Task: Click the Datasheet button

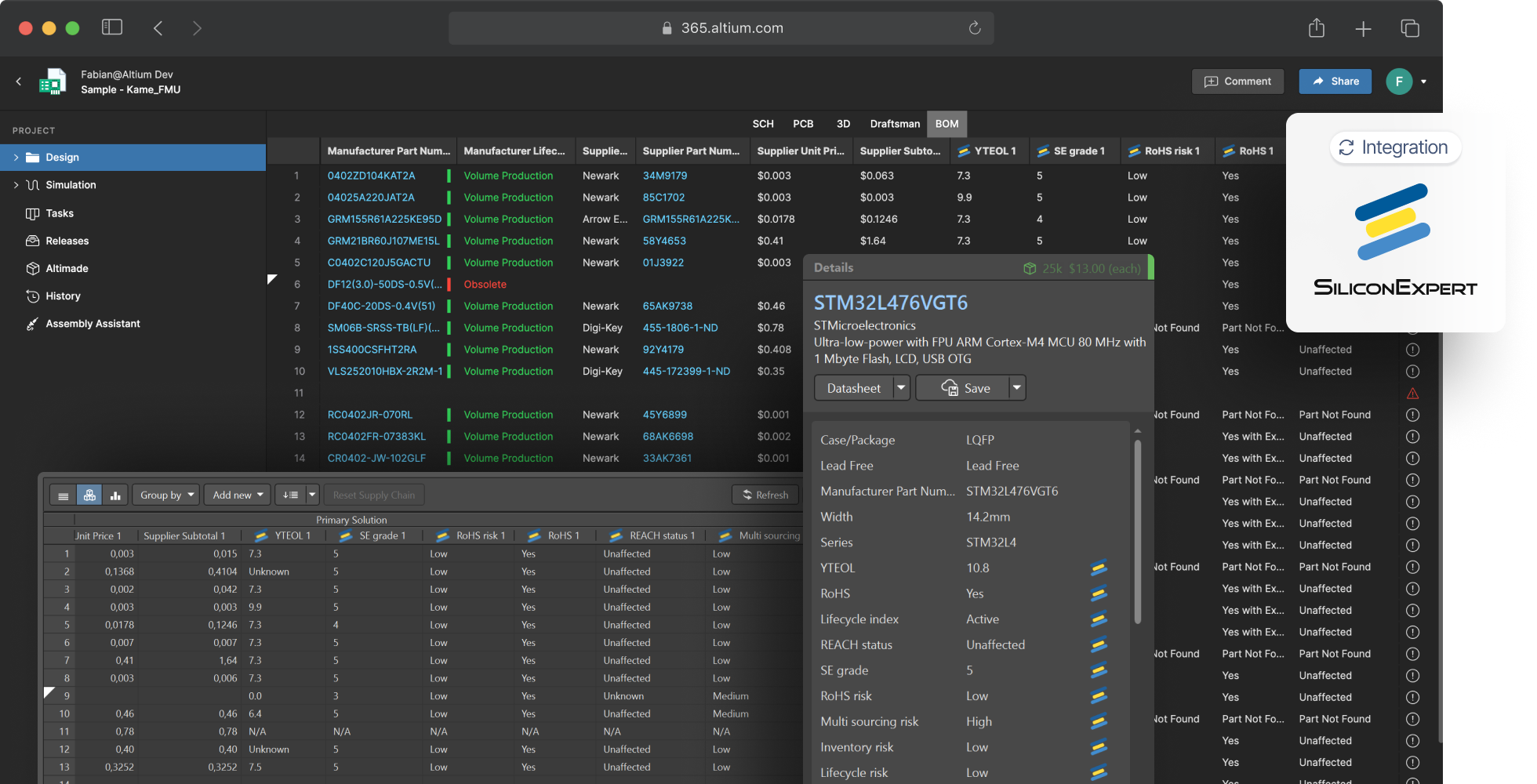Action: (x=853, y=388)
